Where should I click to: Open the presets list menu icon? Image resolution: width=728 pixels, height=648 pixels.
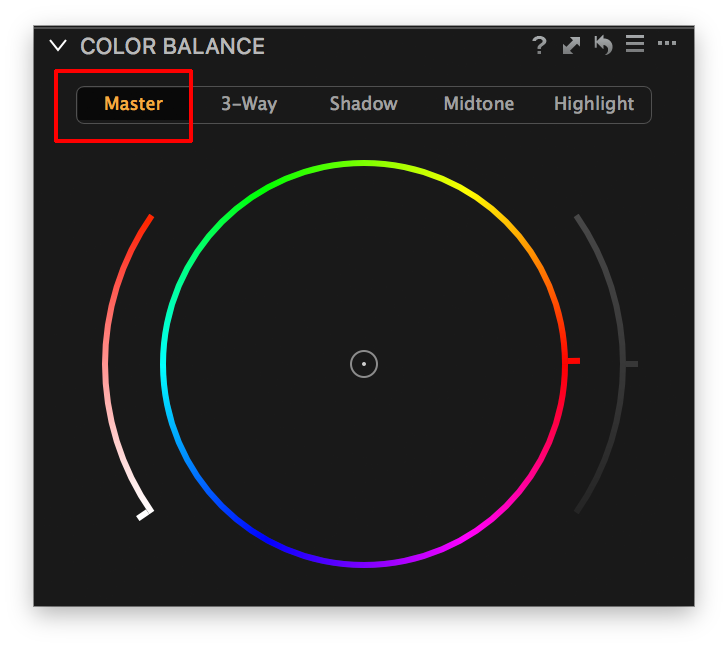pyautogui.click(x=635, y=44)
